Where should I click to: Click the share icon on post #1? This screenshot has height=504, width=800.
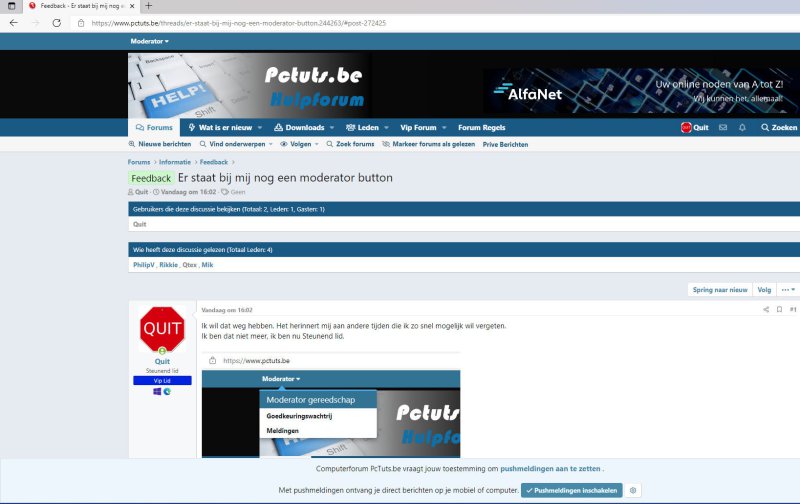click(x=766, y=310)
